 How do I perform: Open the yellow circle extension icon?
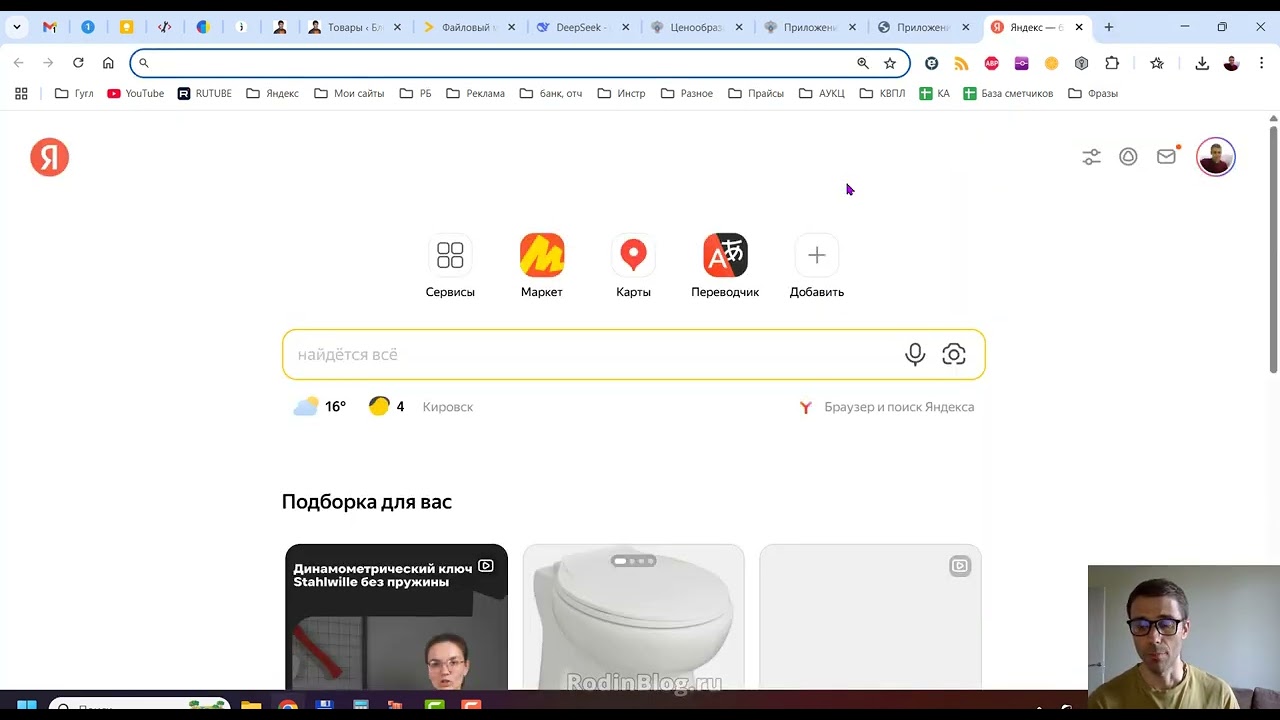[x=1051, y=63]
